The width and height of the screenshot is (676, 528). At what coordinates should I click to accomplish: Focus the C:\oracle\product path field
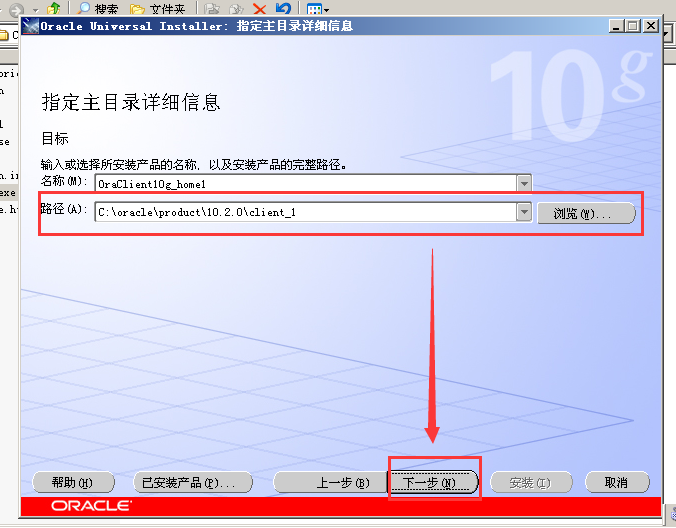coord(306,212)
